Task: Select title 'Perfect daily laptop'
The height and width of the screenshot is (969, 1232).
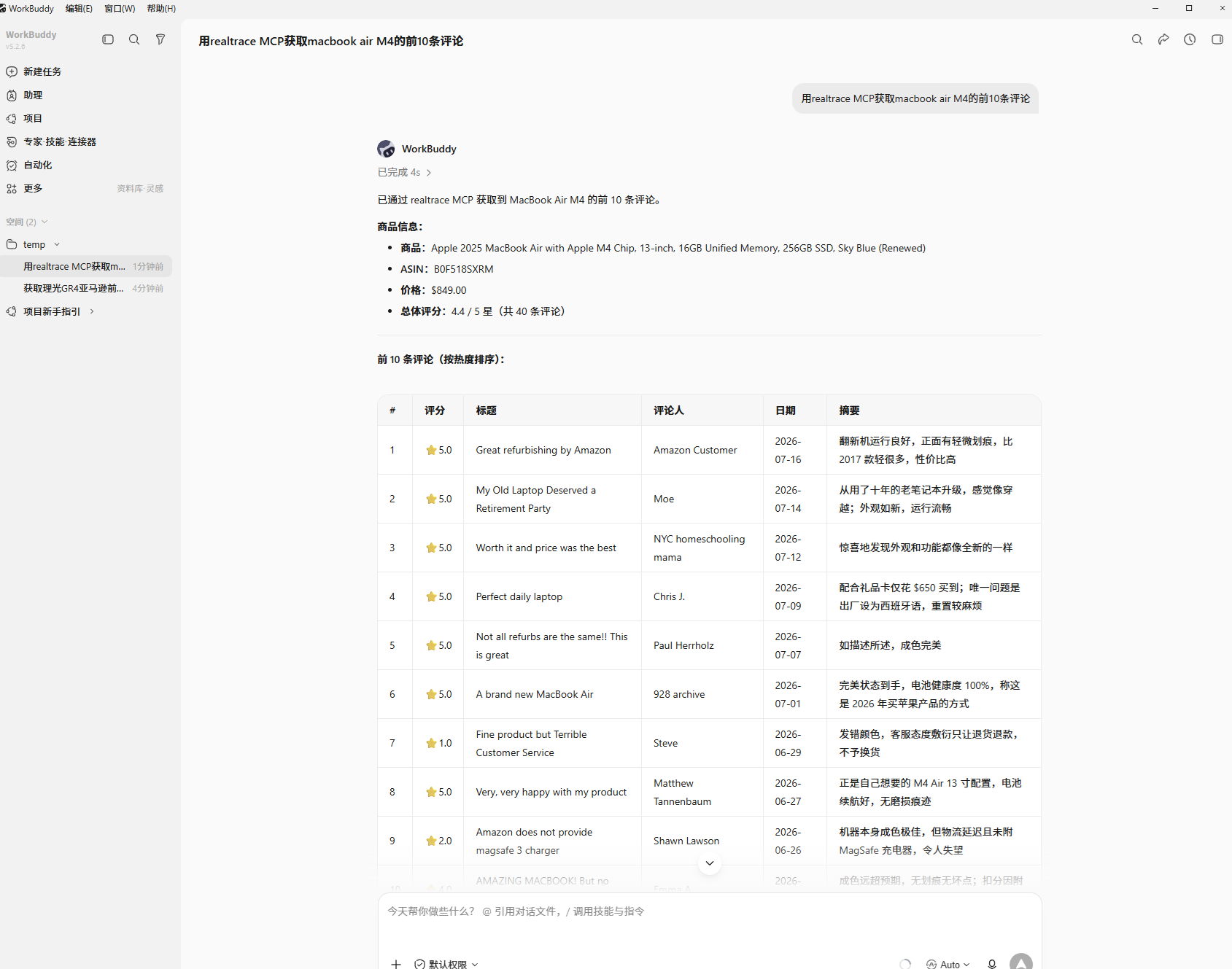Action: coord(519,596)
